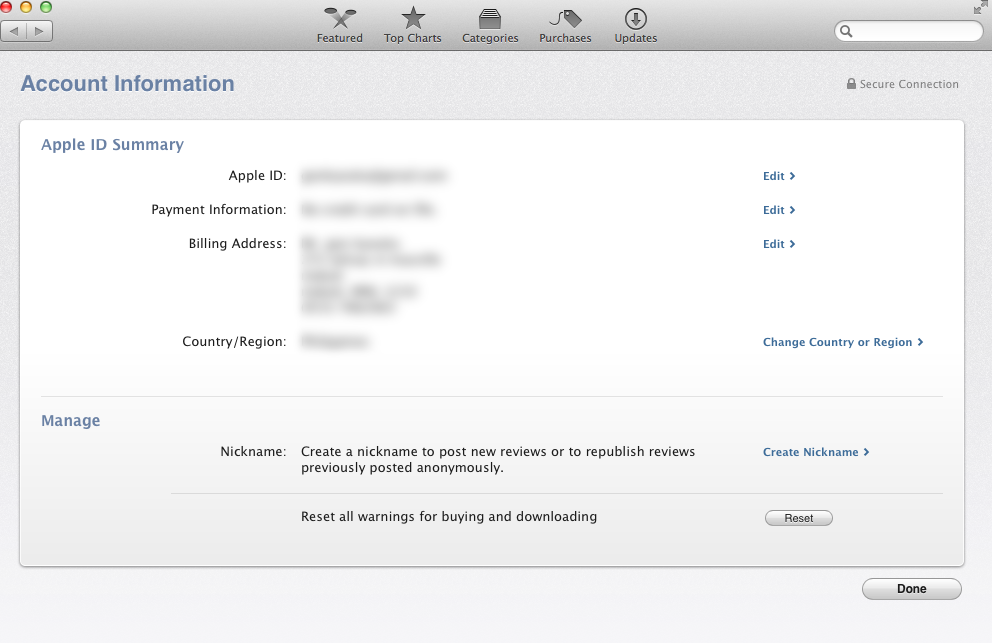
Task: Edit the Billing Address
Action: click(x=779, y=244)
